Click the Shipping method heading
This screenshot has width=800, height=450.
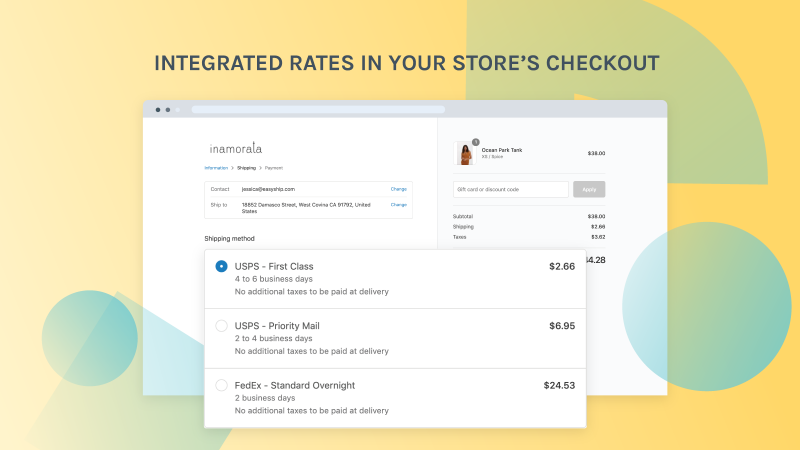pos(229,238)
